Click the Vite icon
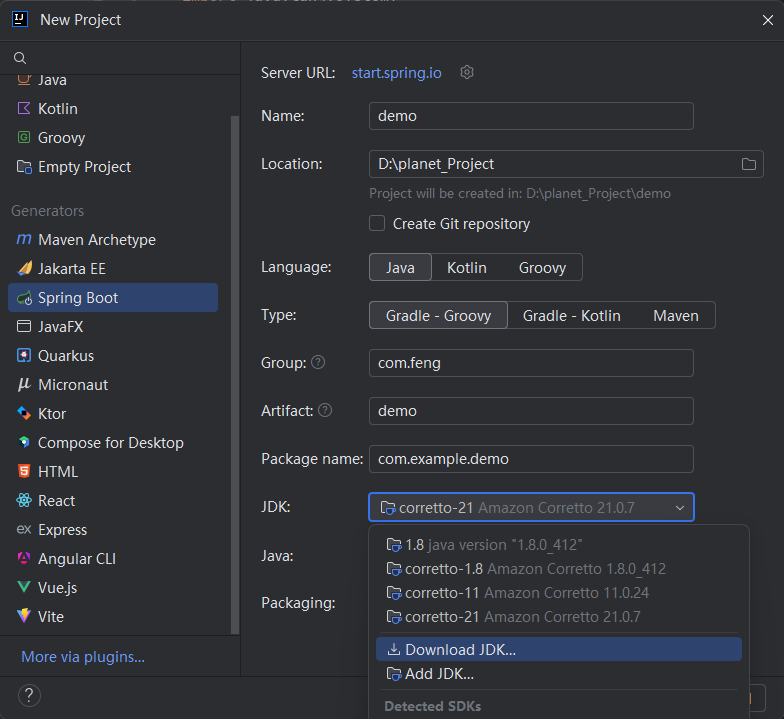The image size is (784, 719). coord(24,616)
